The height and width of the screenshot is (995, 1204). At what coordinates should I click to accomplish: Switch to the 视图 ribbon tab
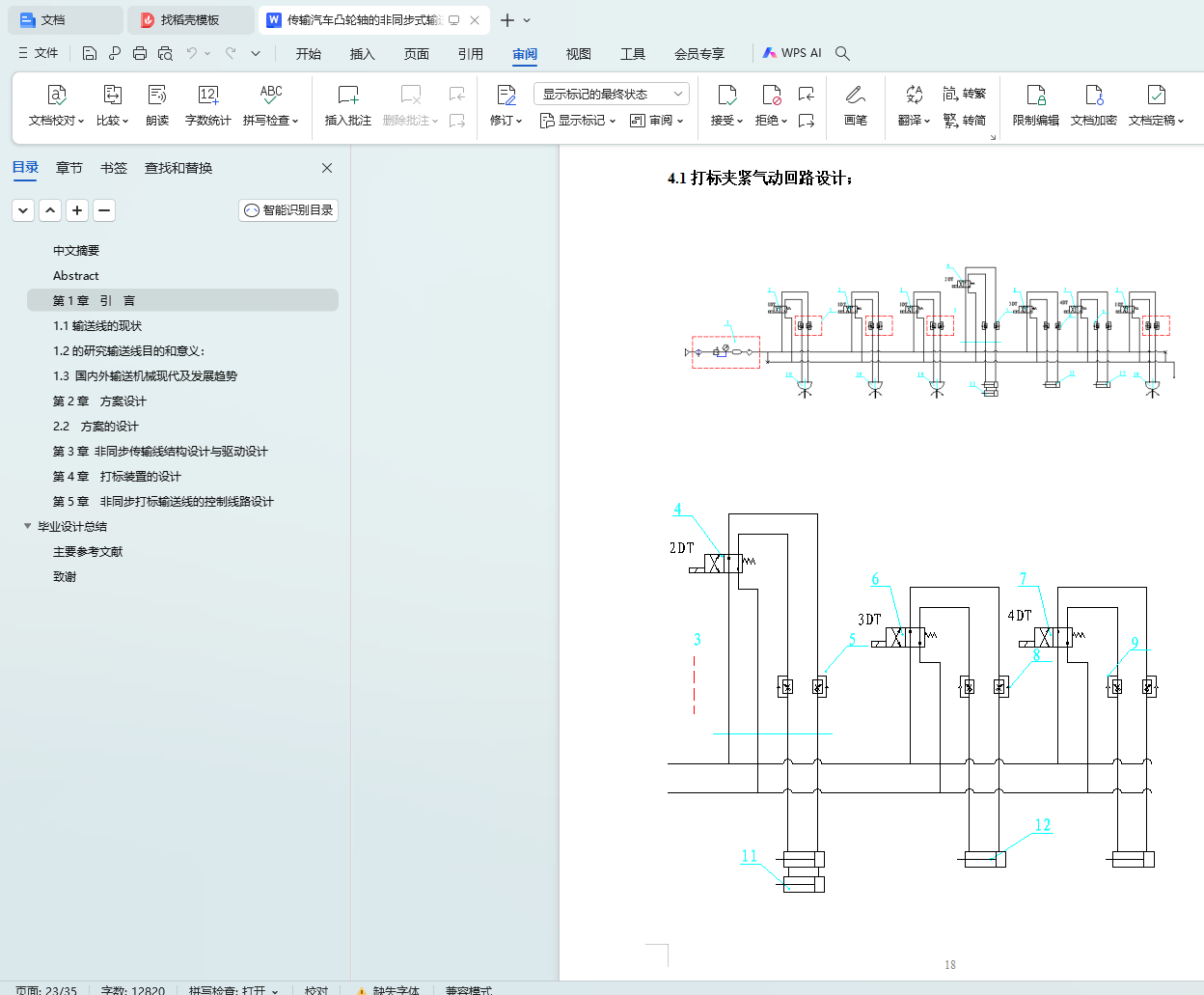[x=579, y=53]
